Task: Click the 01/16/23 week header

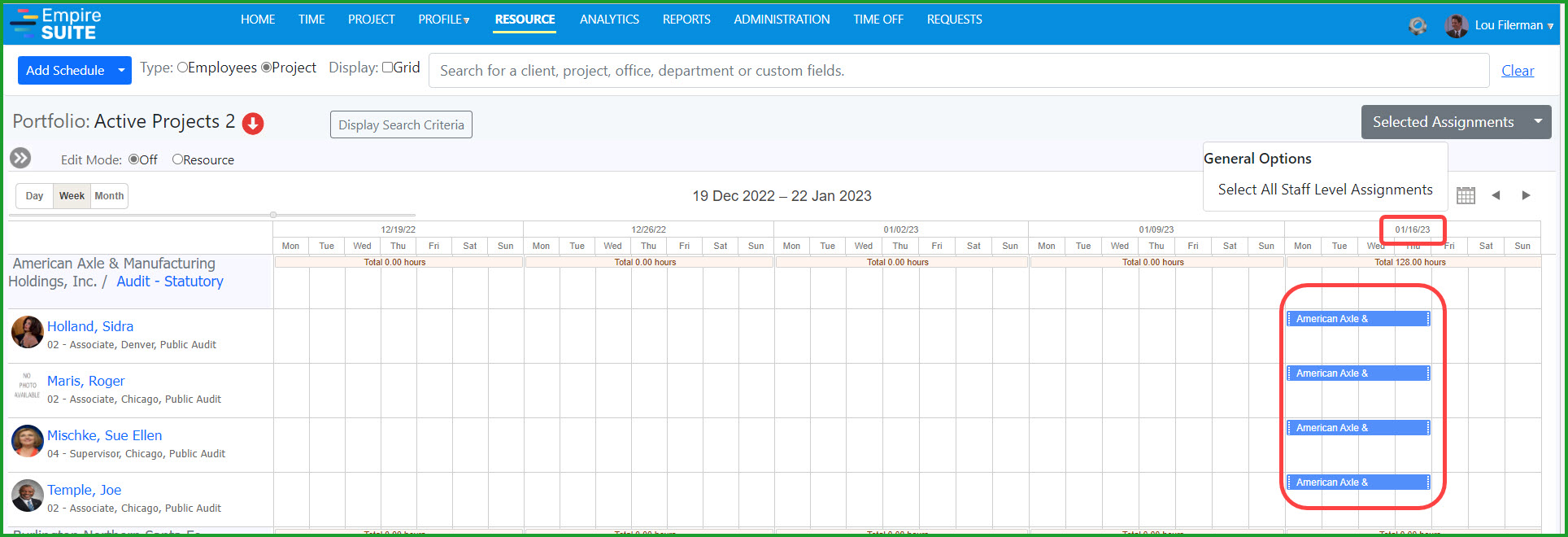Action: pyautogui.click(x=1413, y=229)
